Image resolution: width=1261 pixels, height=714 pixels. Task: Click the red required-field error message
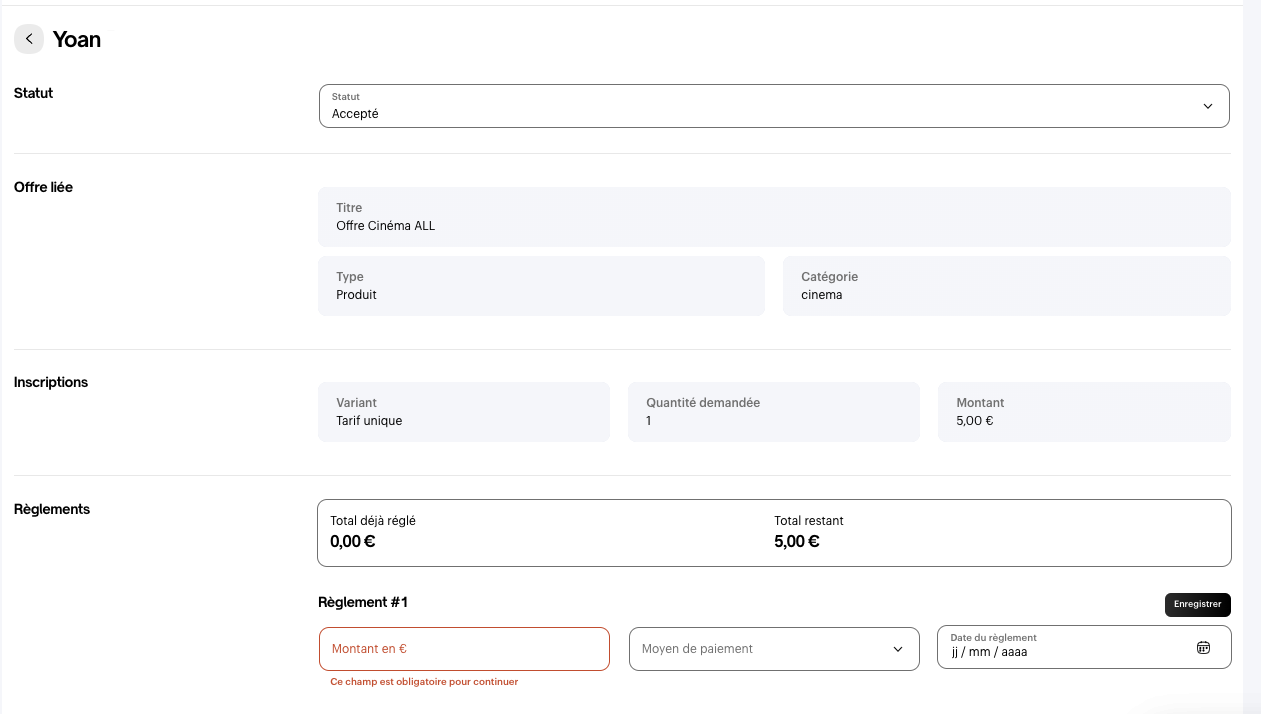tap(424, 682)
